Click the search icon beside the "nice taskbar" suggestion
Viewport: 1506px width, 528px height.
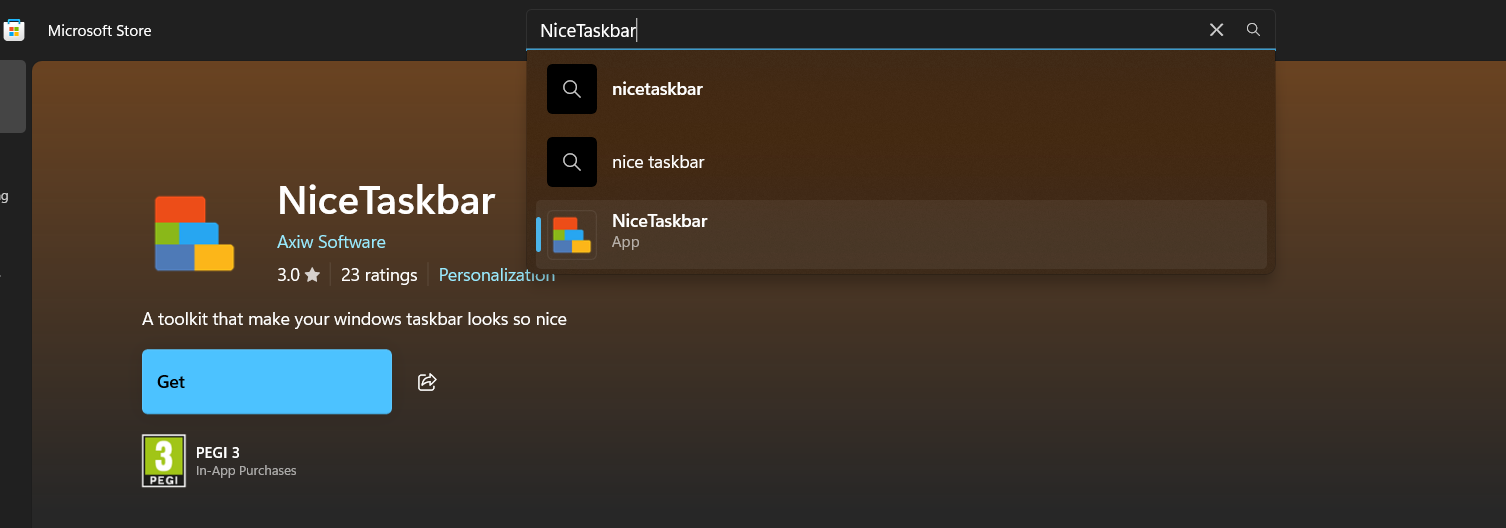572,162
